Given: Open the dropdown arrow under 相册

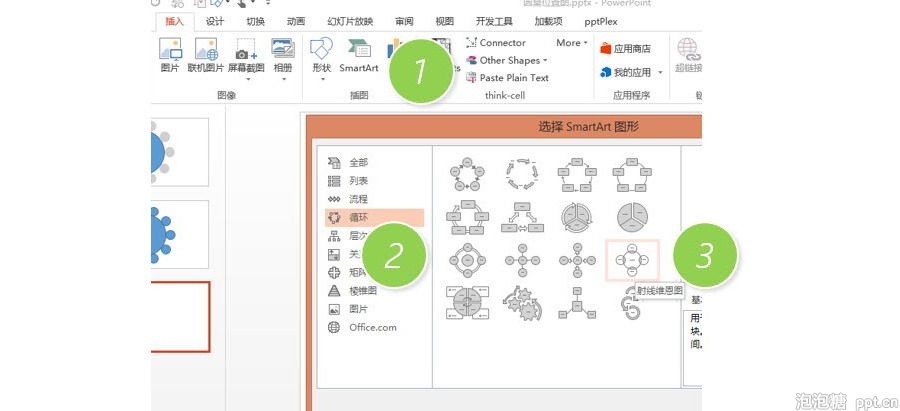Looking at the screenshot, I should point(284,79).
